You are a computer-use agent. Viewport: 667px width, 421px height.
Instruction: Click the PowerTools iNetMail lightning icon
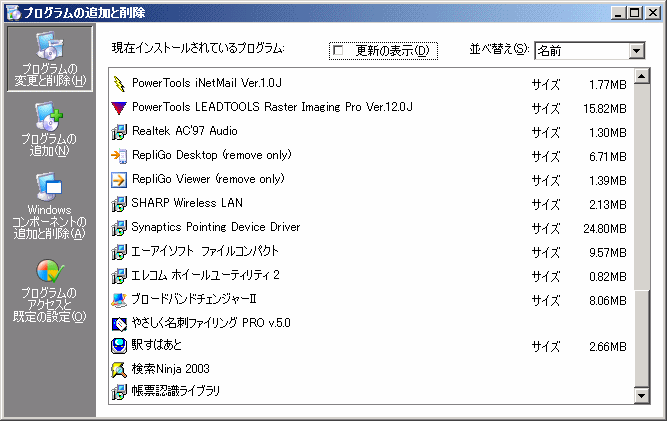click(119, 84)
